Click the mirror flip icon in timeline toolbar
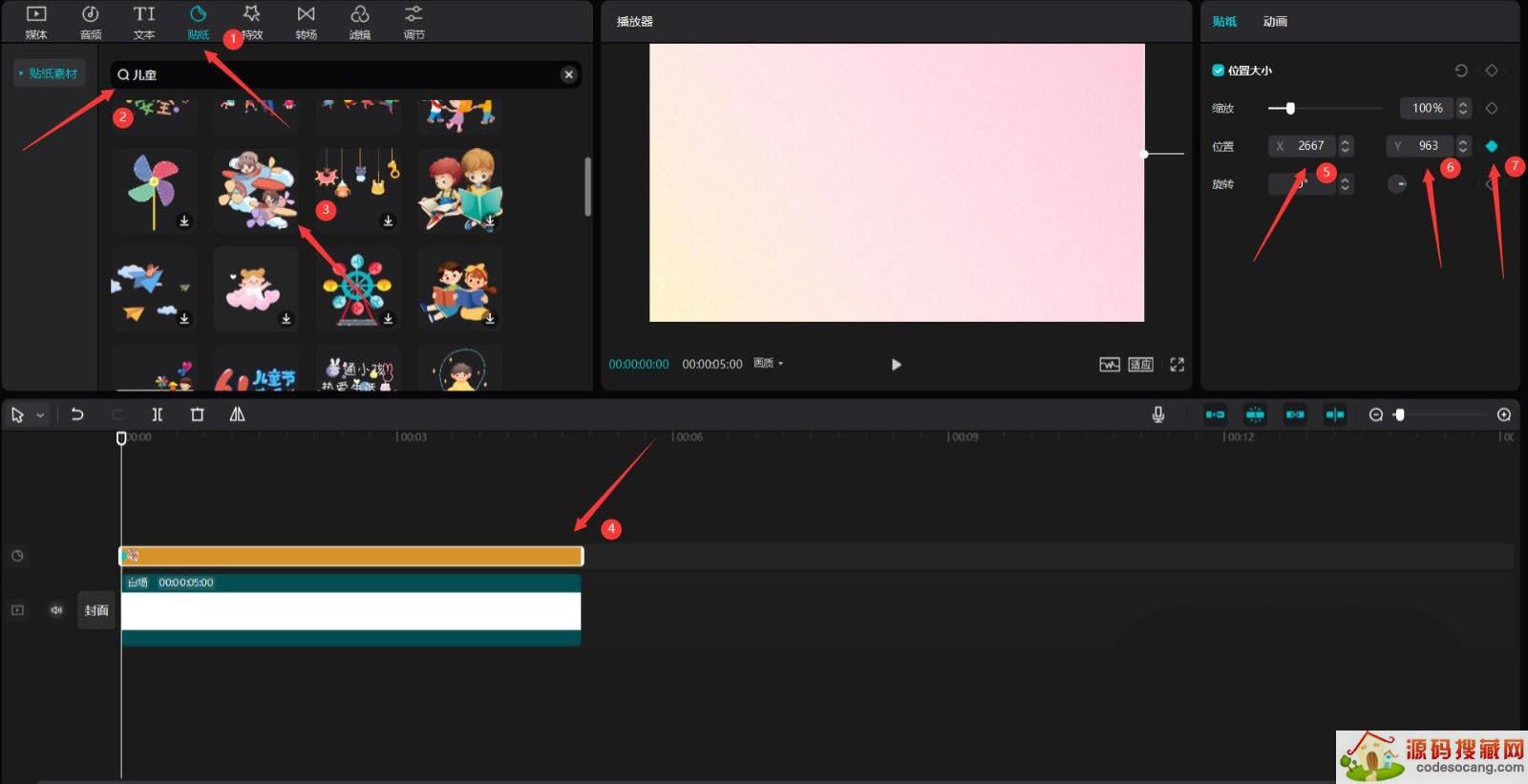This screenshot has width=1528, height=784. 237,414
